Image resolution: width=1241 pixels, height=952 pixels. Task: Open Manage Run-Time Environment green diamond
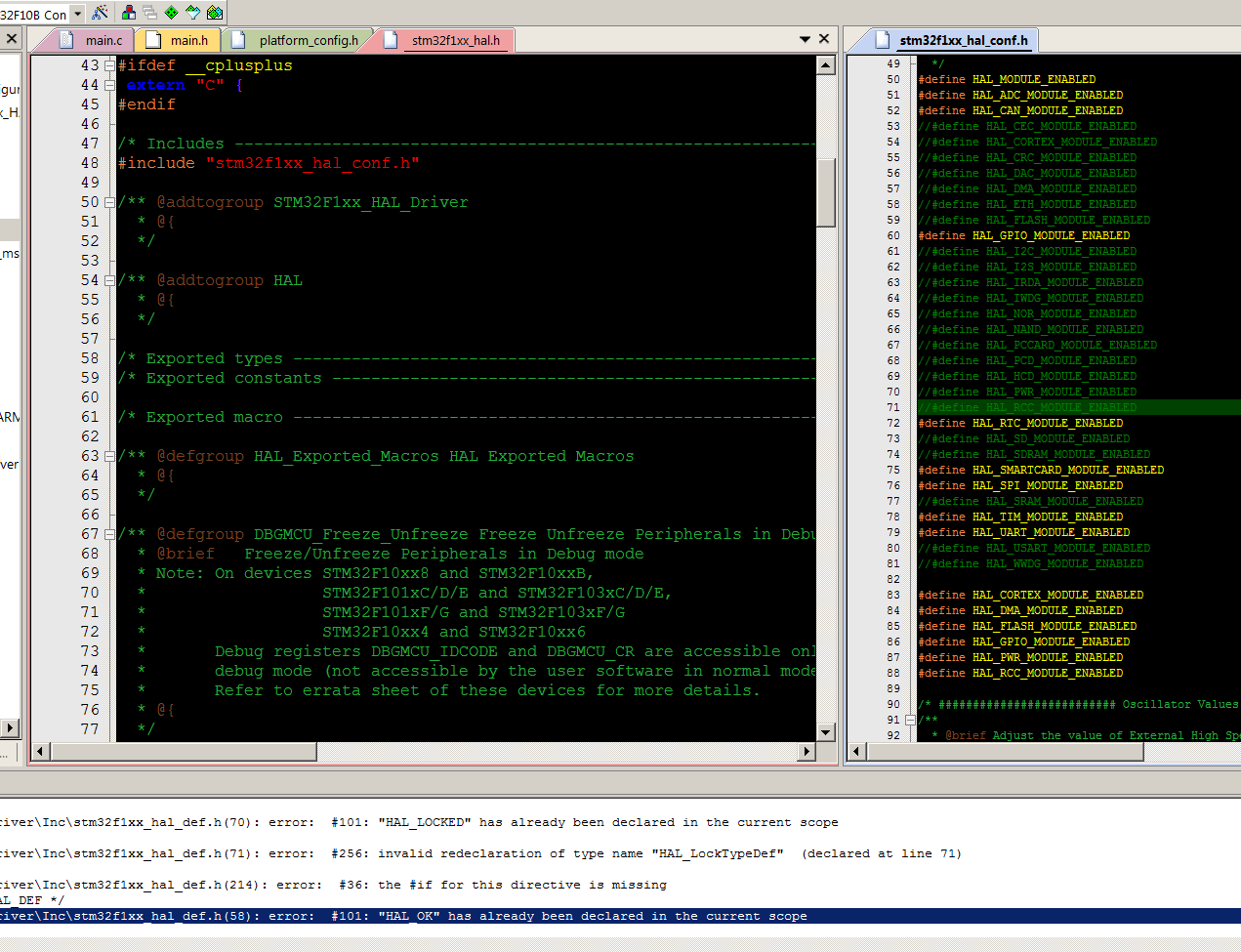pos(171,13)
